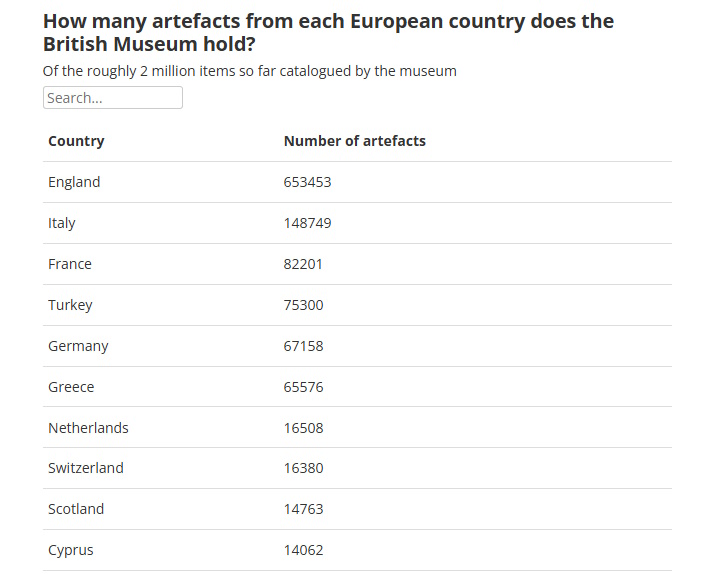Viewport: 714px width, 574px height.
Task: Select the Cyprus country cell
Action: (71, 550)
